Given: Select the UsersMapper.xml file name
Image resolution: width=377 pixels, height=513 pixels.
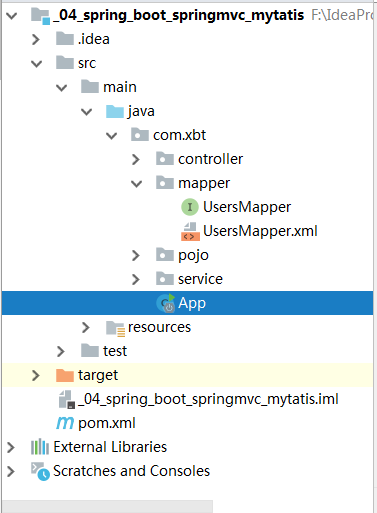Looking at the screenshot, I should [x=260, y=231].
